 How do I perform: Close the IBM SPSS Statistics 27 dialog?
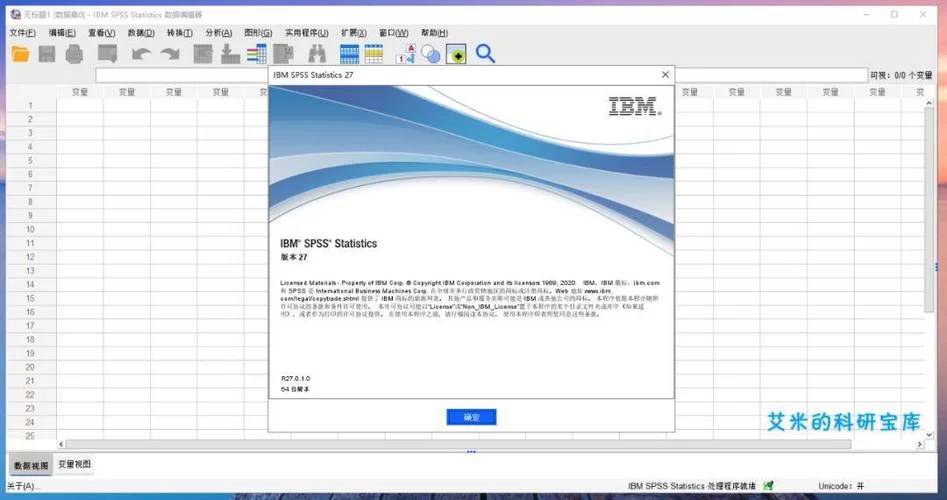[665, 75]
